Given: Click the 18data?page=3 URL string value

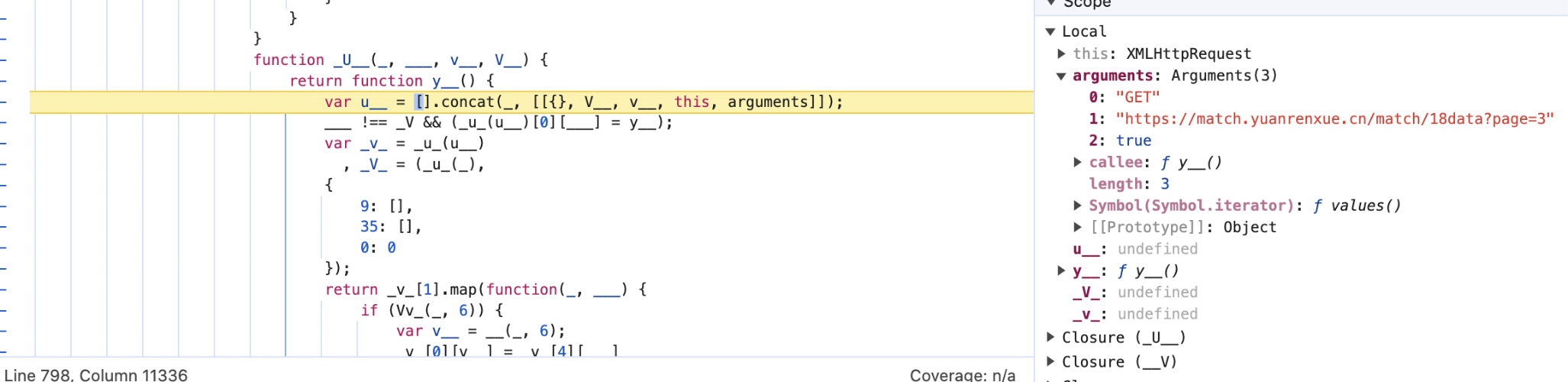Looking at the screenshot, I should pyautogui.click(x=1334, y=119).
